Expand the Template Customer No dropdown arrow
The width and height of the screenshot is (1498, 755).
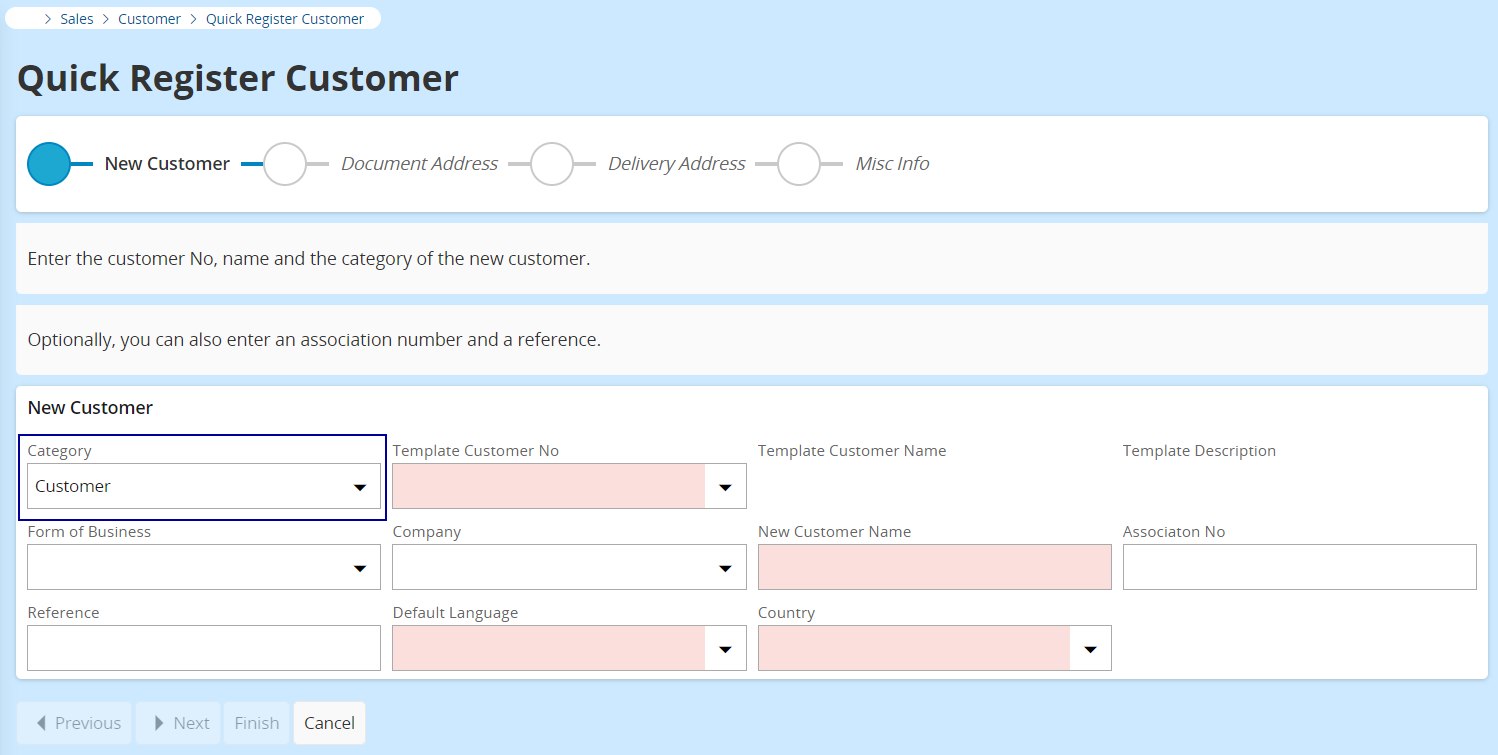pos(725,487)
